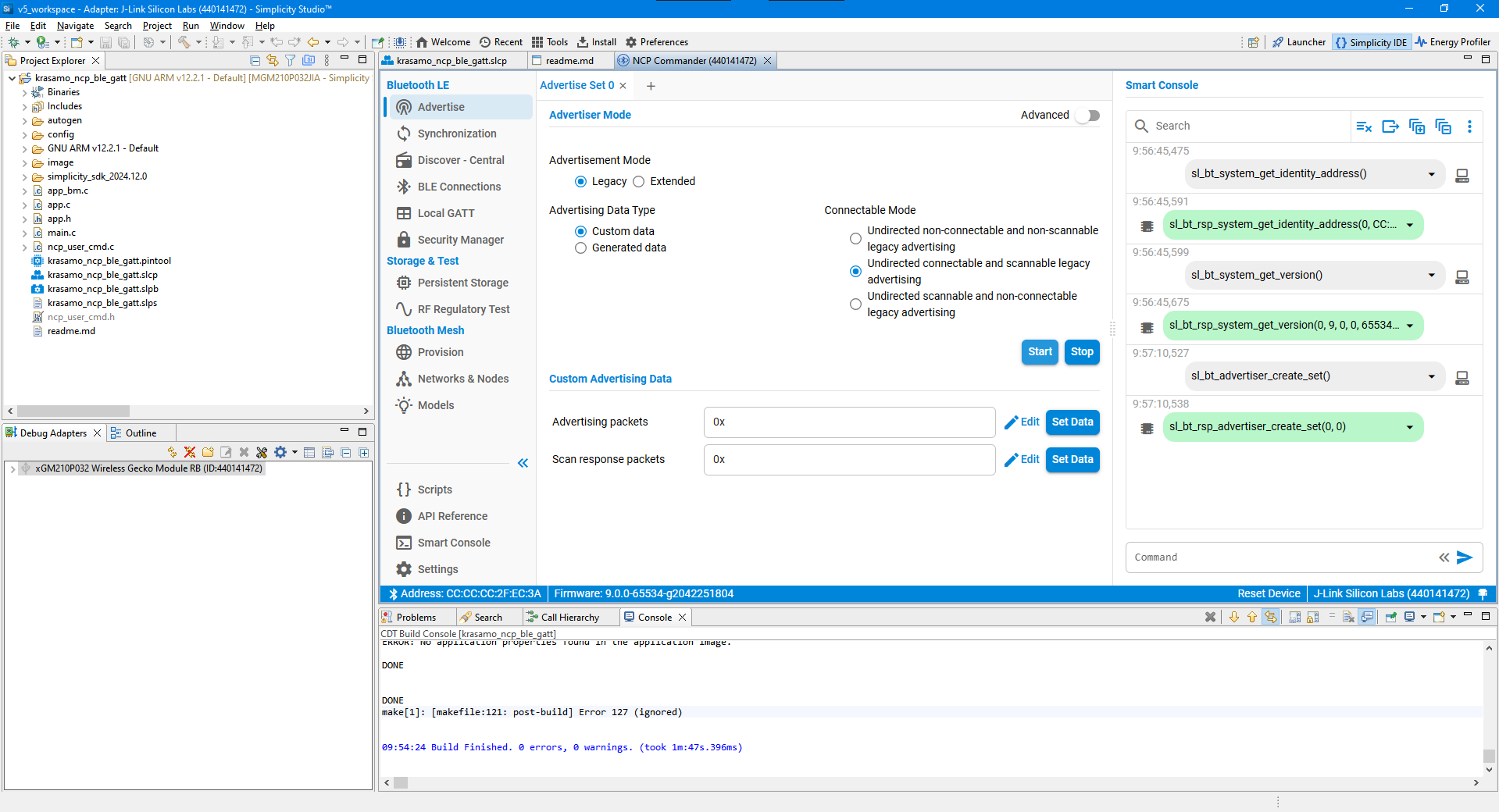1499x812 pixels.
Task: Select Generated data advertising type
Action: [x=580, y=248]
